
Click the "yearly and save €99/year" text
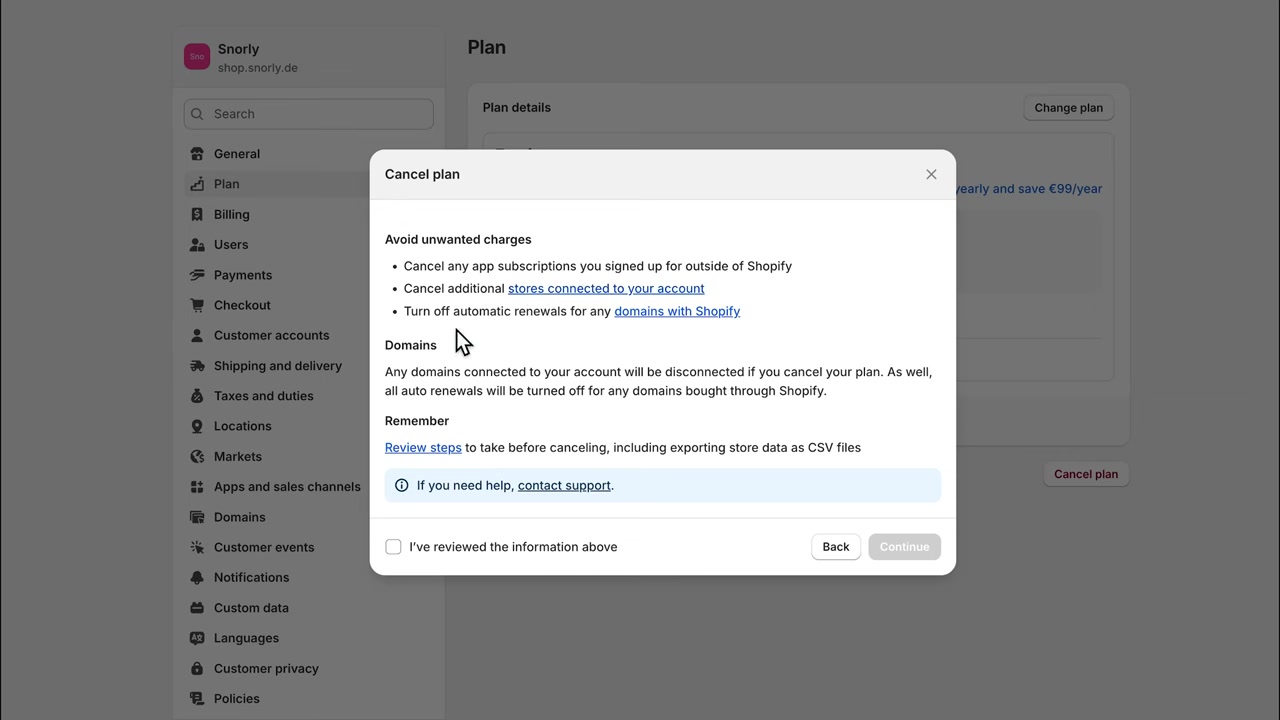[x=1029, y=188]
